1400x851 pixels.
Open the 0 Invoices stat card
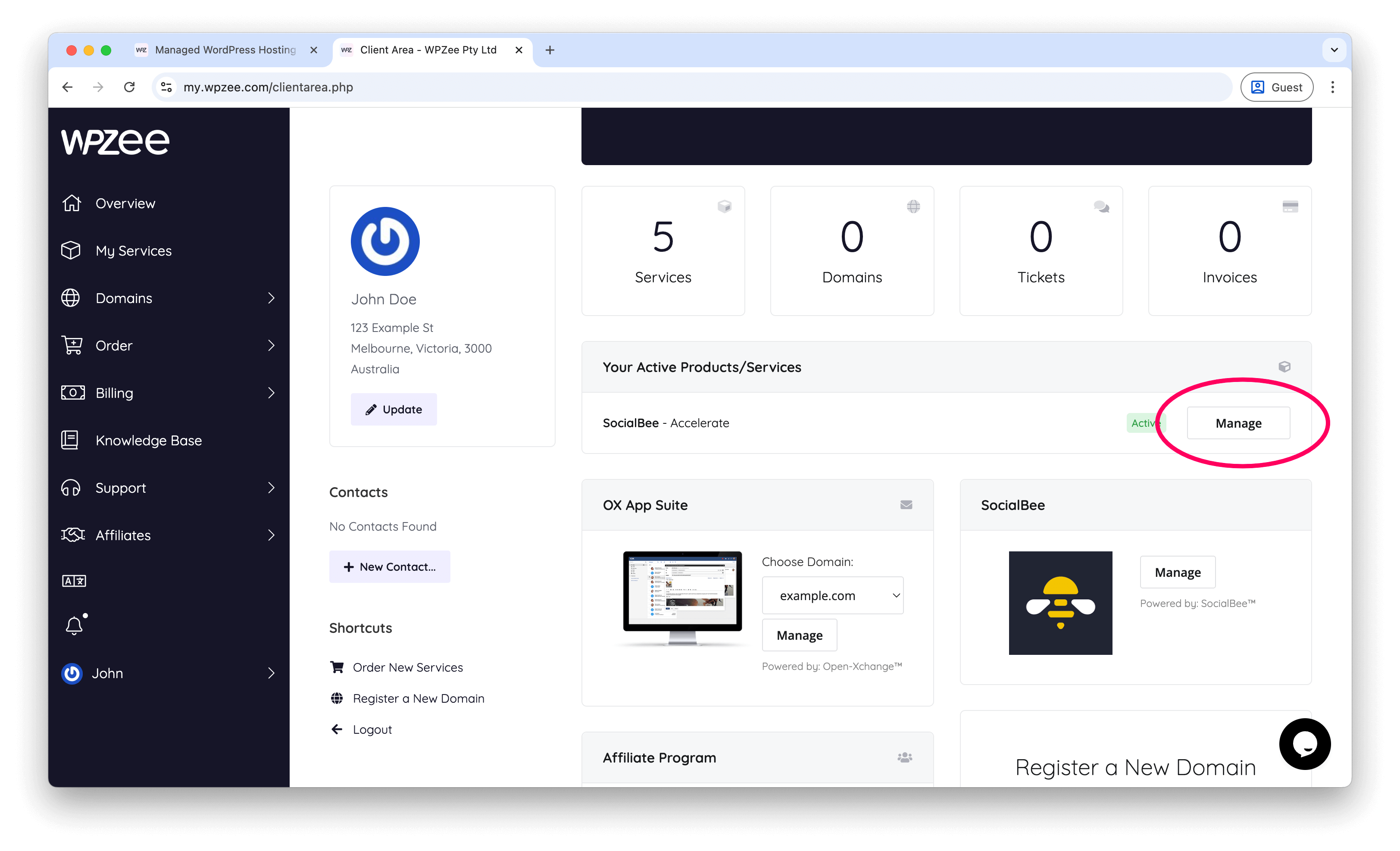click(1230, 250)
